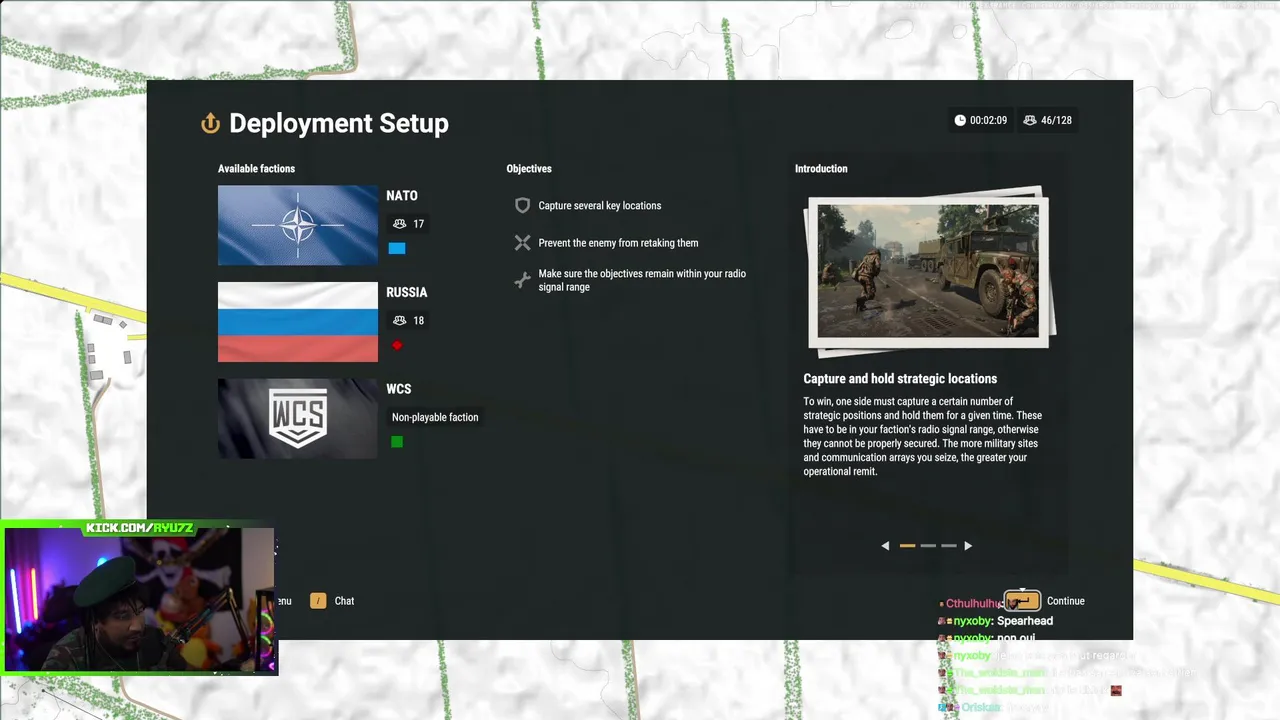Click the Non-playable faction label
The height and width of the screenshot is (720, 1280).
435,417
